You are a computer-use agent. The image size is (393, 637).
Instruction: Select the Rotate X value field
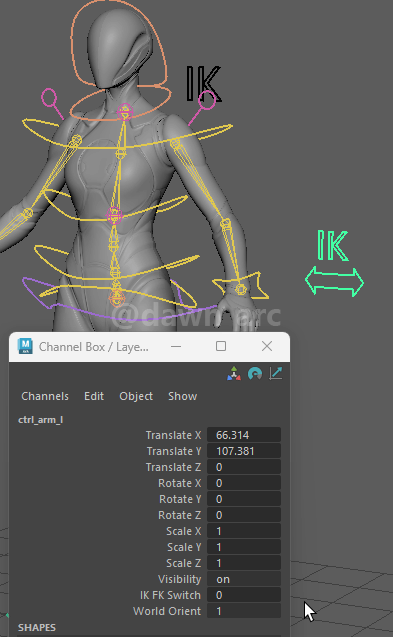244,483
